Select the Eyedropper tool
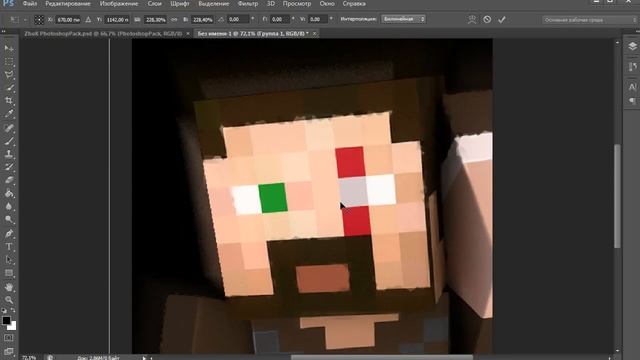 (x=9, y=114)
